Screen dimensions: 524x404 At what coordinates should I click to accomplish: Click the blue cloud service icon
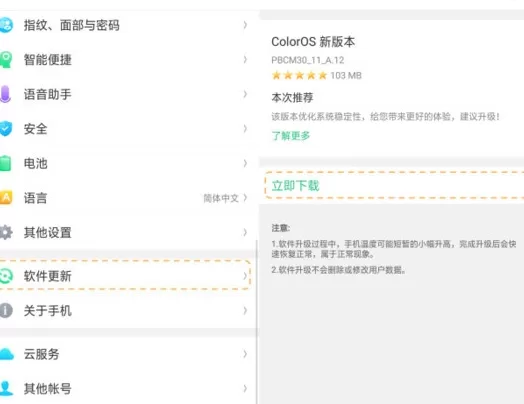[7, 354]
